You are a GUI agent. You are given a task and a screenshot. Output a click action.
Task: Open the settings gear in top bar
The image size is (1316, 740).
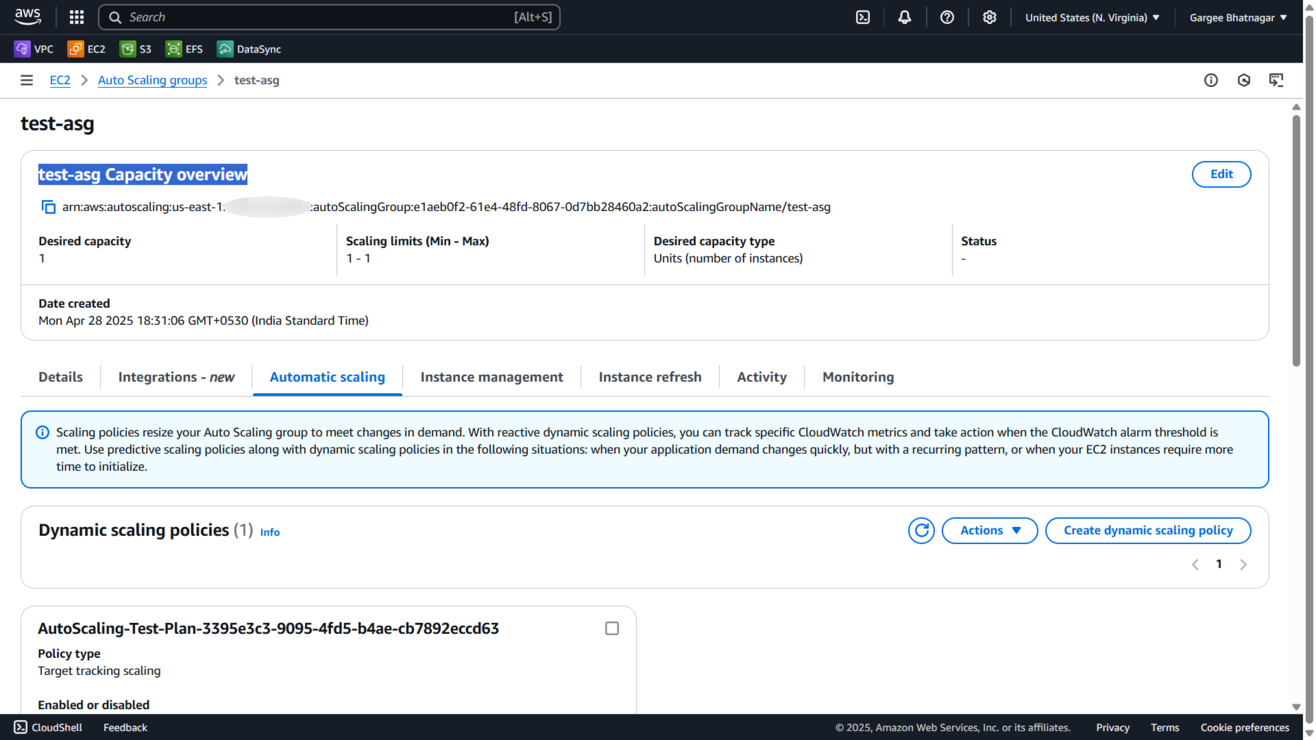click(989, 17)
